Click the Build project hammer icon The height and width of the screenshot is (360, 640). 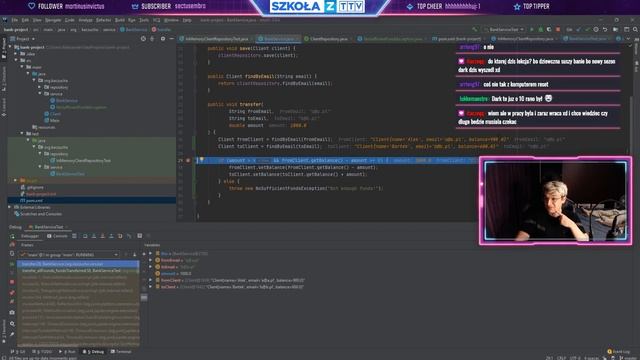(475, 29)
